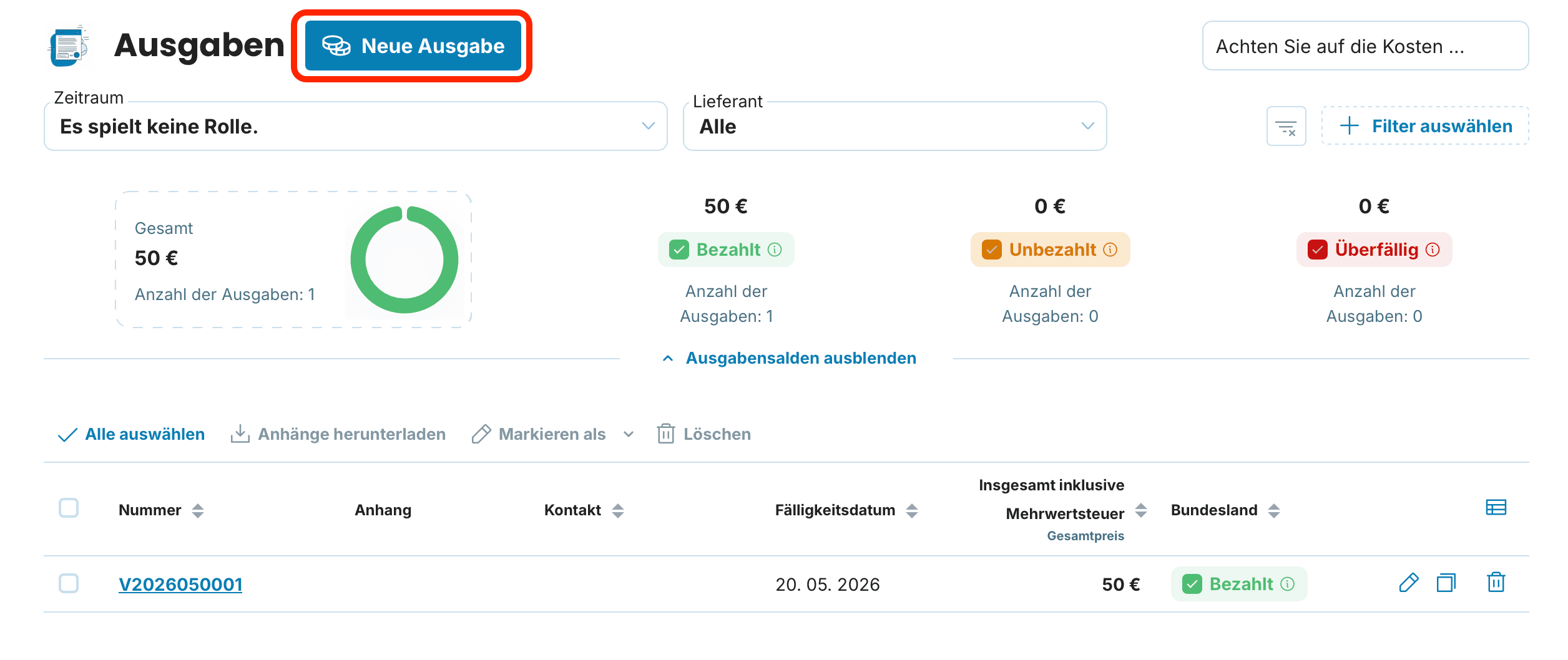The image size is (1568, 660).
Task: Click Filter auswählen to add a filter
Action: (1426, 126)
